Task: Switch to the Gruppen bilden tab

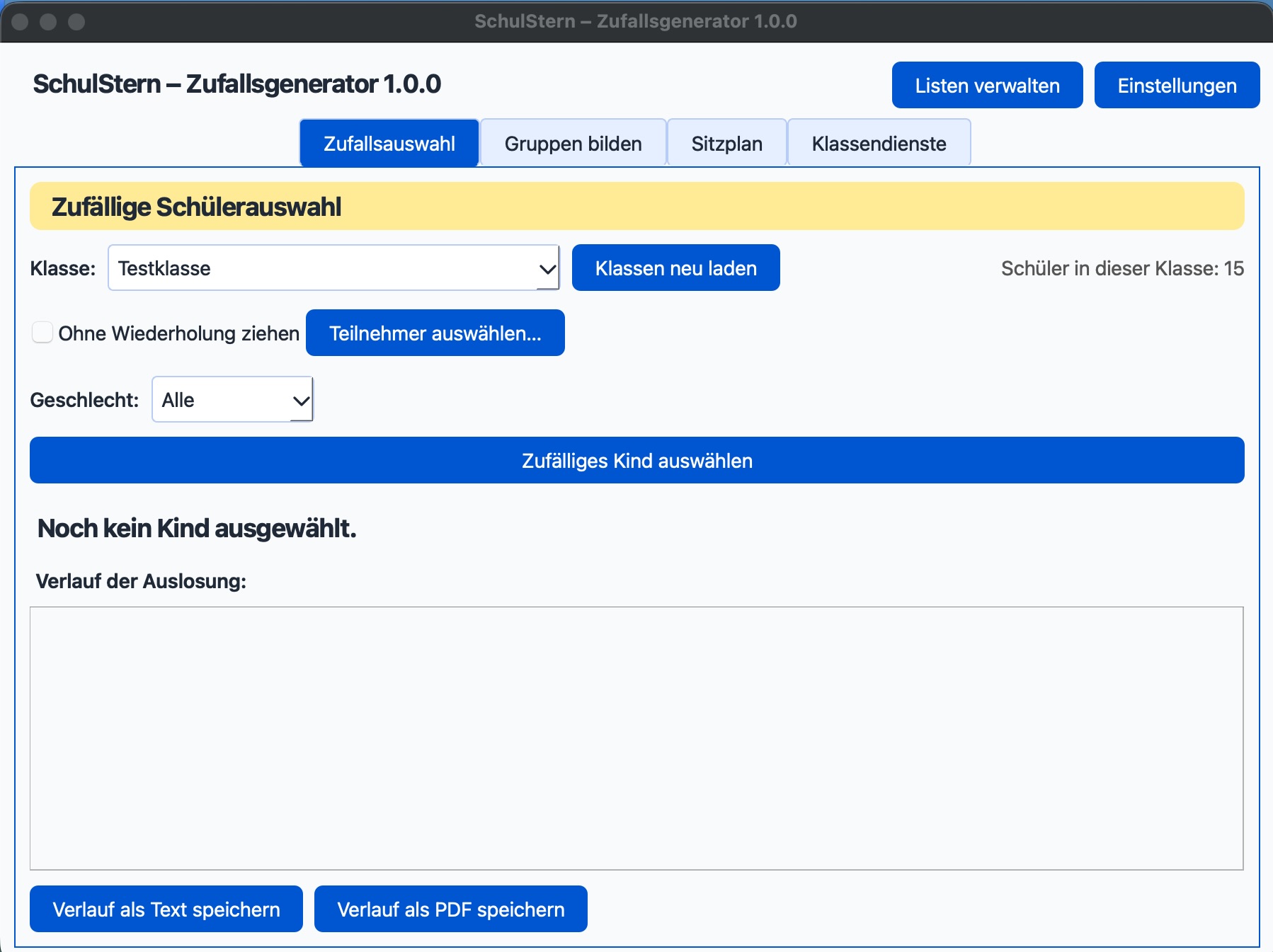Action: click(573, 143)
